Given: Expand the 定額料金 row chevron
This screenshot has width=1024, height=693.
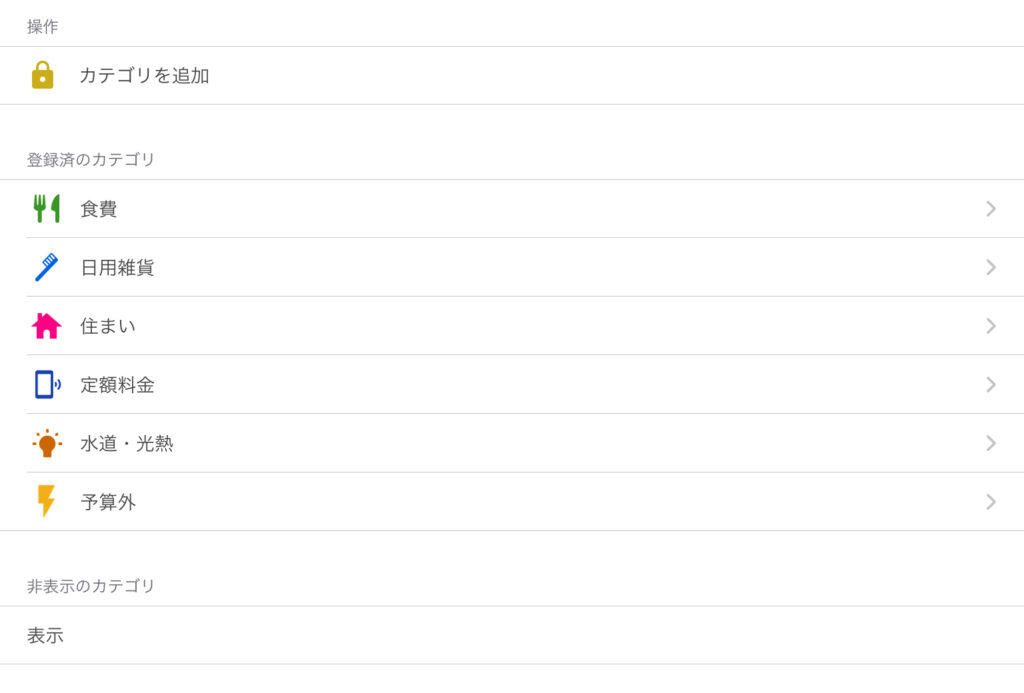Looking at the screenshot, I should tap(991, 385).
